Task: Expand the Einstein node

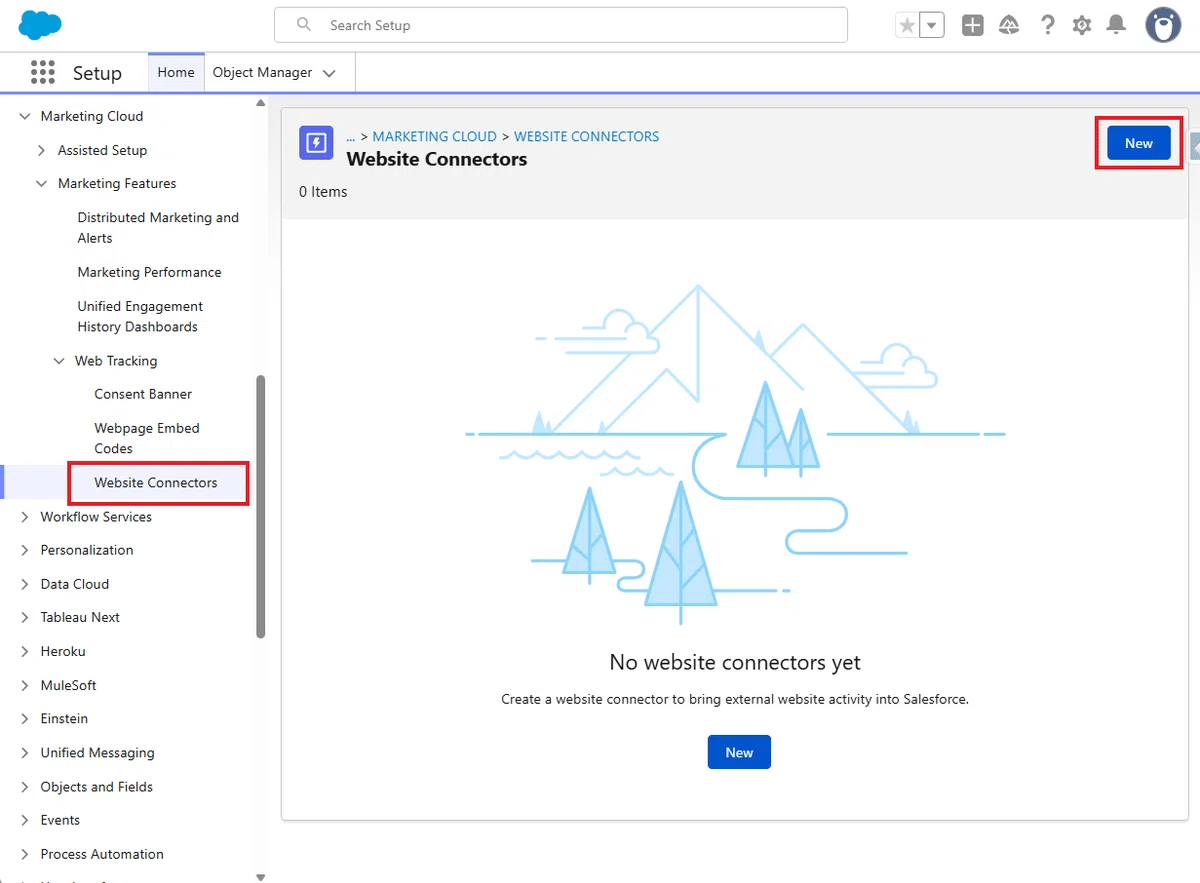Action: (25, 719)
